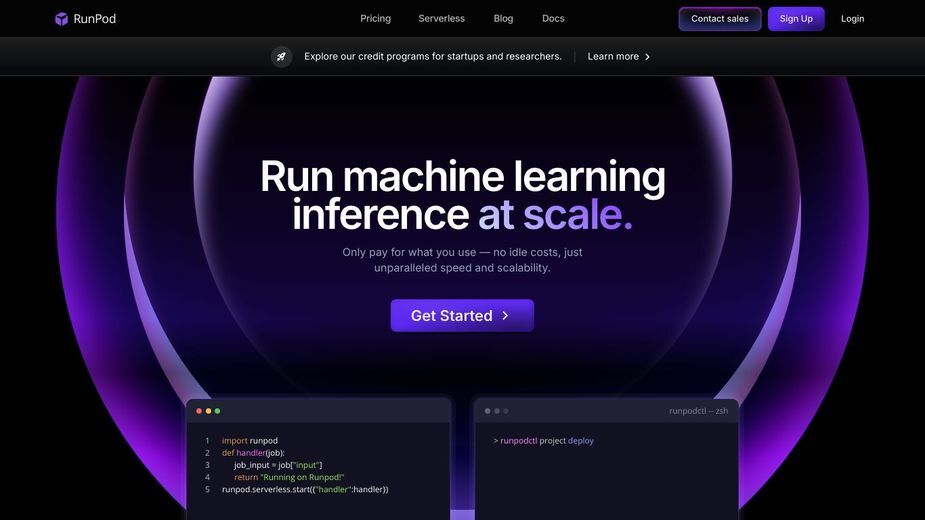Image resolution: width=925 pixels, height=520 pixels.
Task: Click the rocket icon in the announcement bar
Action: coord(281,57)
